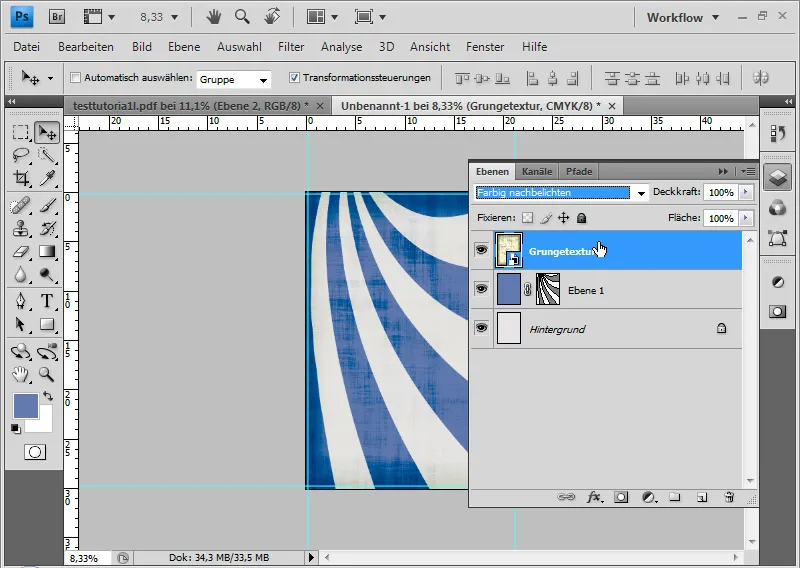Select the Eyedropper tool
The height and width of the screenshot is (568, 800).
[x=47, y=178]
